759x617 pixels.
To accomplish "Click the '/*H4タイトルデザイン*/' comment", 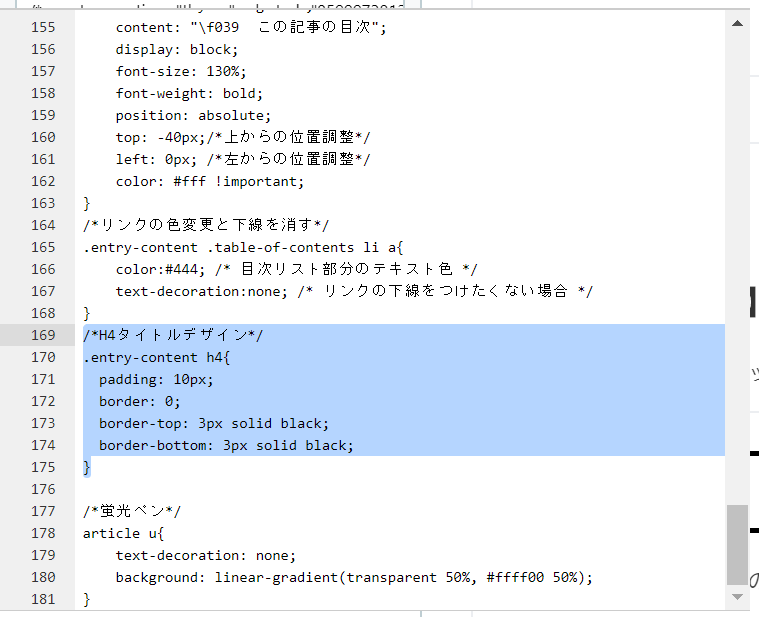I will tap(173, 335).
